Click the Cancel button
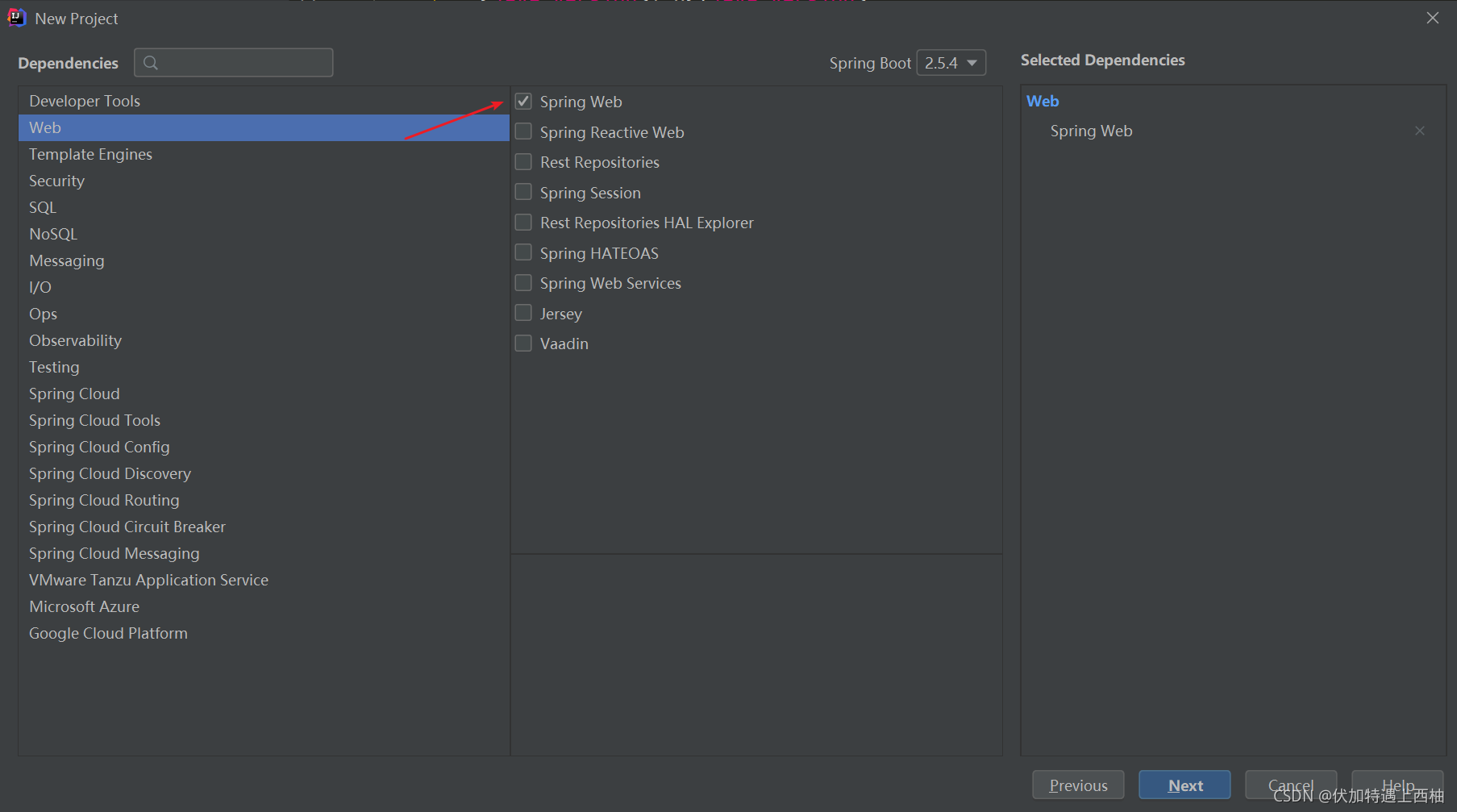Viewport: 1457px width, 812px height. point(1291,785)
